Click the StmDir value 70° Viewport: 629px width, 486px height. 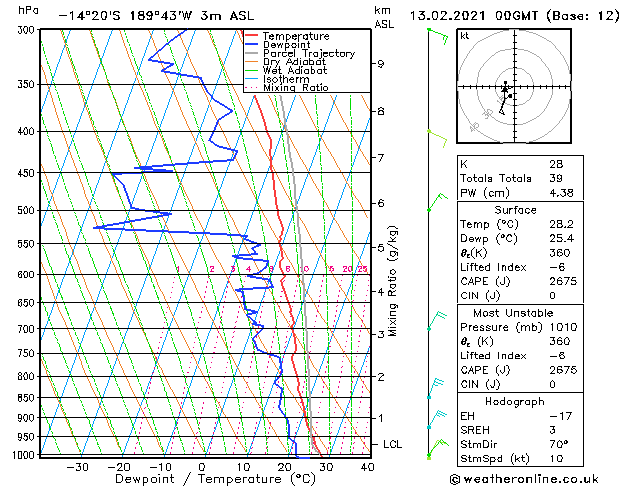(559, 444)
